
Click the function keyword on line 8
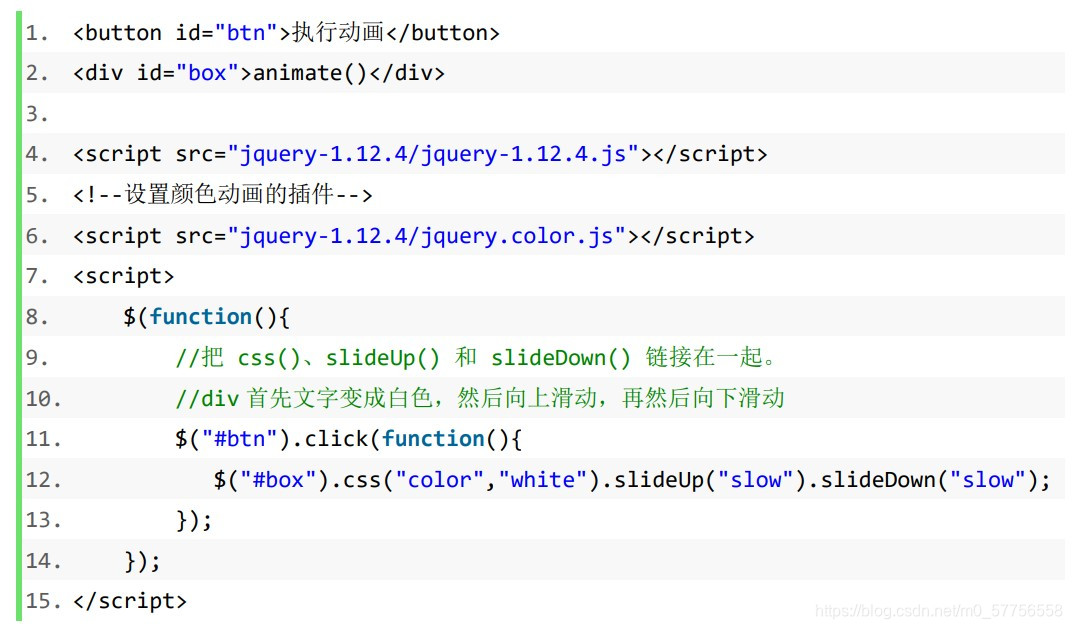pyautogui.click(x=200, y=317)
